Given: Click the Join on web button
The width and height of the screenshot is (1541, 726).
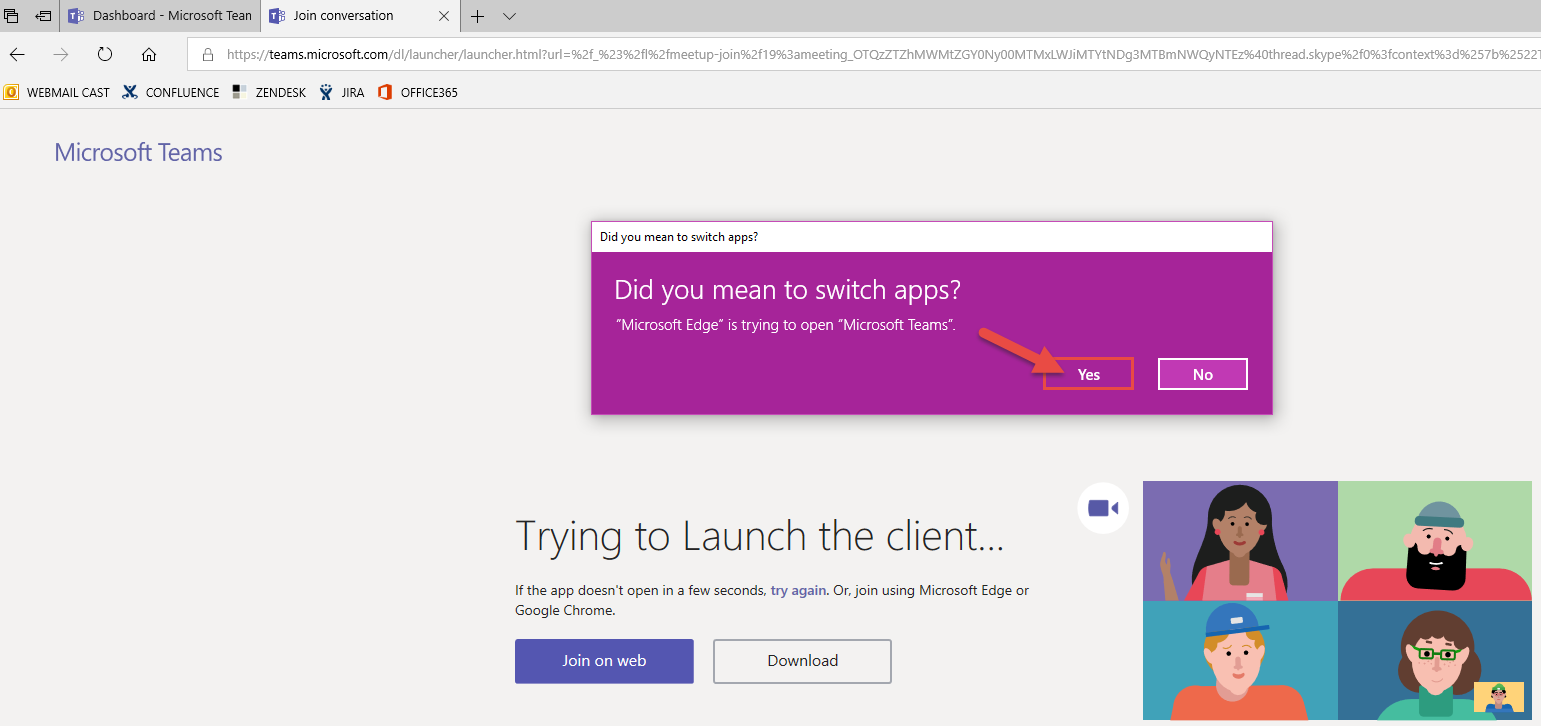Looking at the screenshot, I should [x=604, y=661].
